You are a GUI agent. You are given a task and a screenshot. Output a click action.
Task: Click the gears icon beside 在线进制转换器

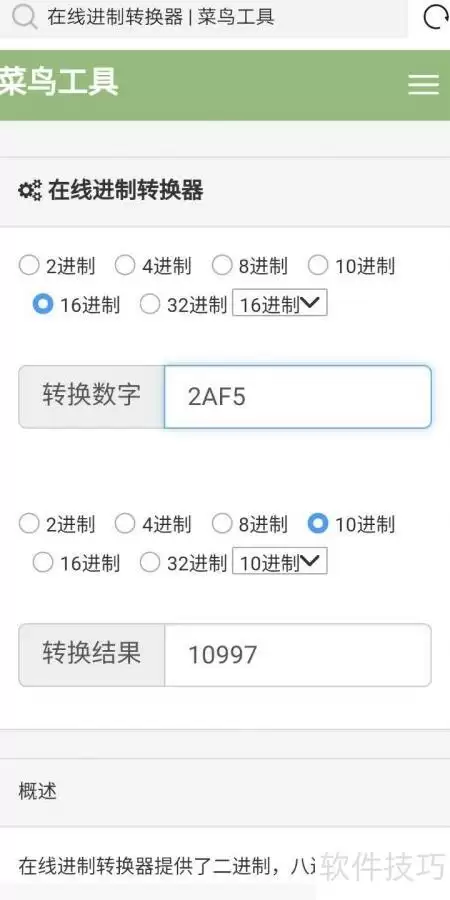(30, 190)
